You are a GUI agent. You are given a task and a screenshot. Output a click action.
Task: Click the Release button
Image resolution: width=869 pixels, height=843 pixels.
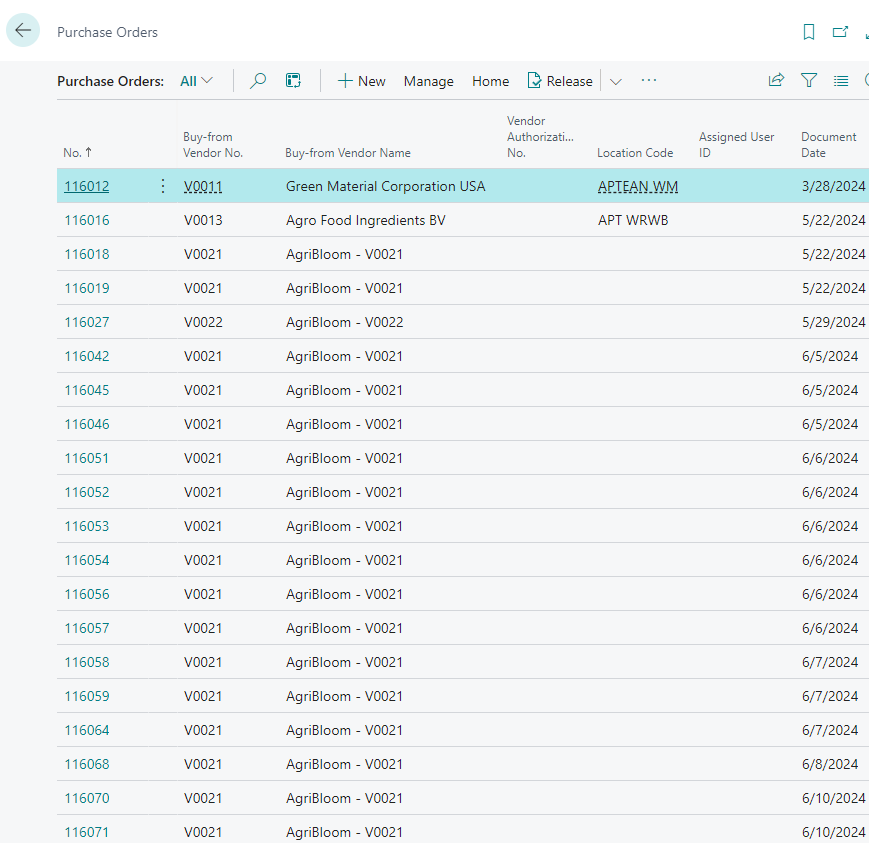click(x=560, y=81)
